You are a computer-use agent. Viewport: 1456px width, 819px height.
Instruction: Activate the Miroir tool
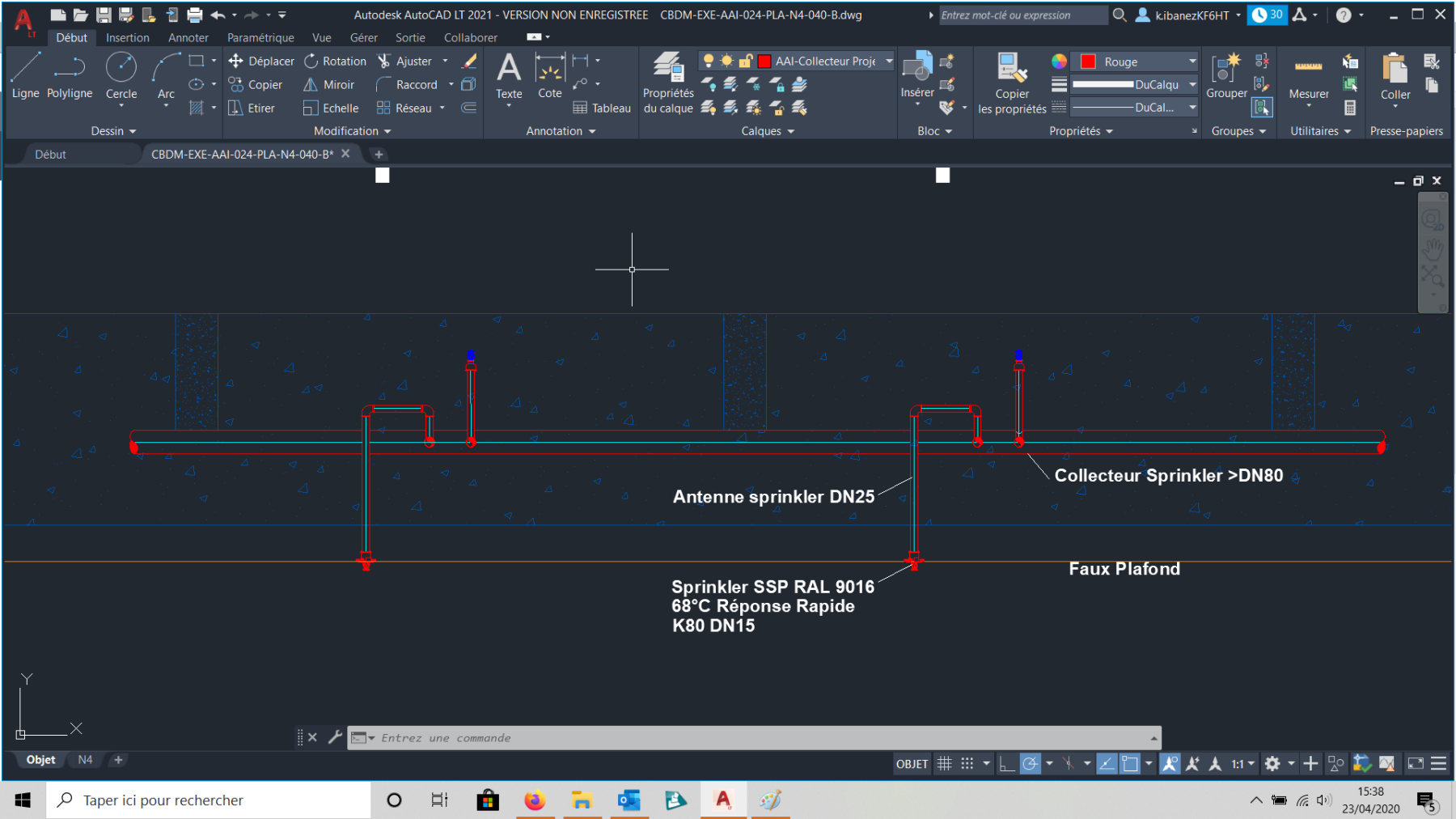point(328,85)
